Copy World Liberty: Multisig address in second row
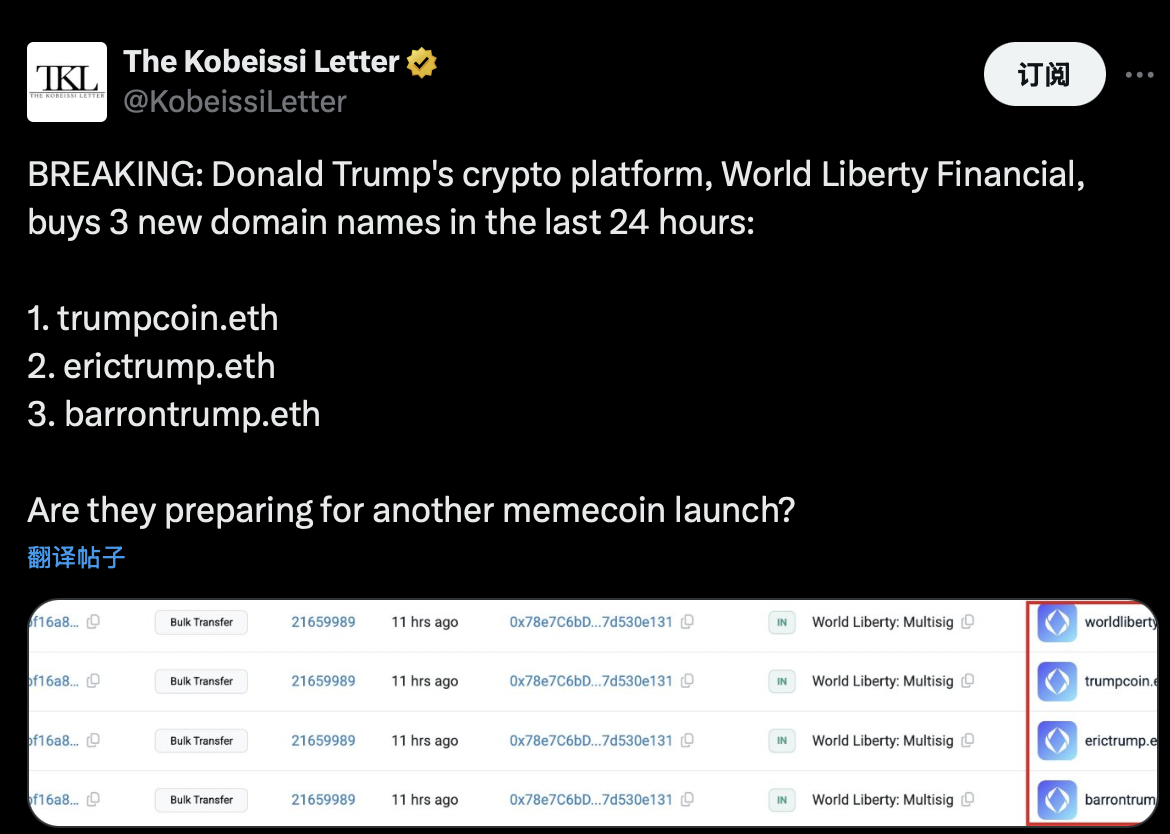 (x=967, y=681)
